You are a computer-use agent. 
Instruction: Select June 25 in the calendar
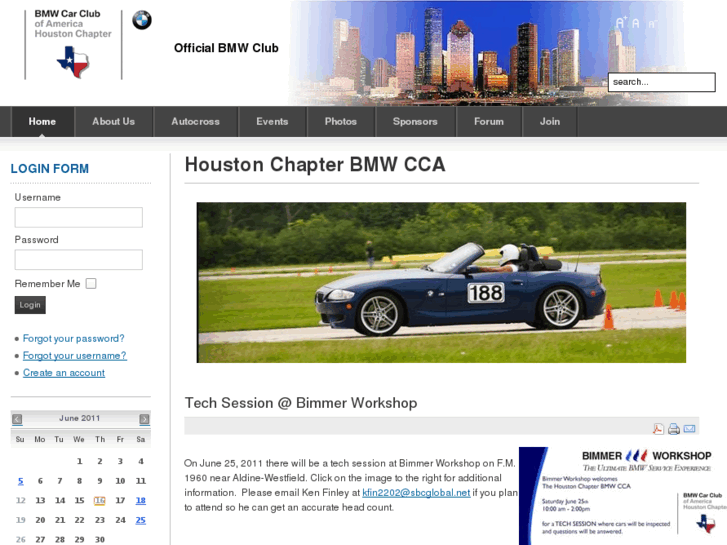click(140, 520)
